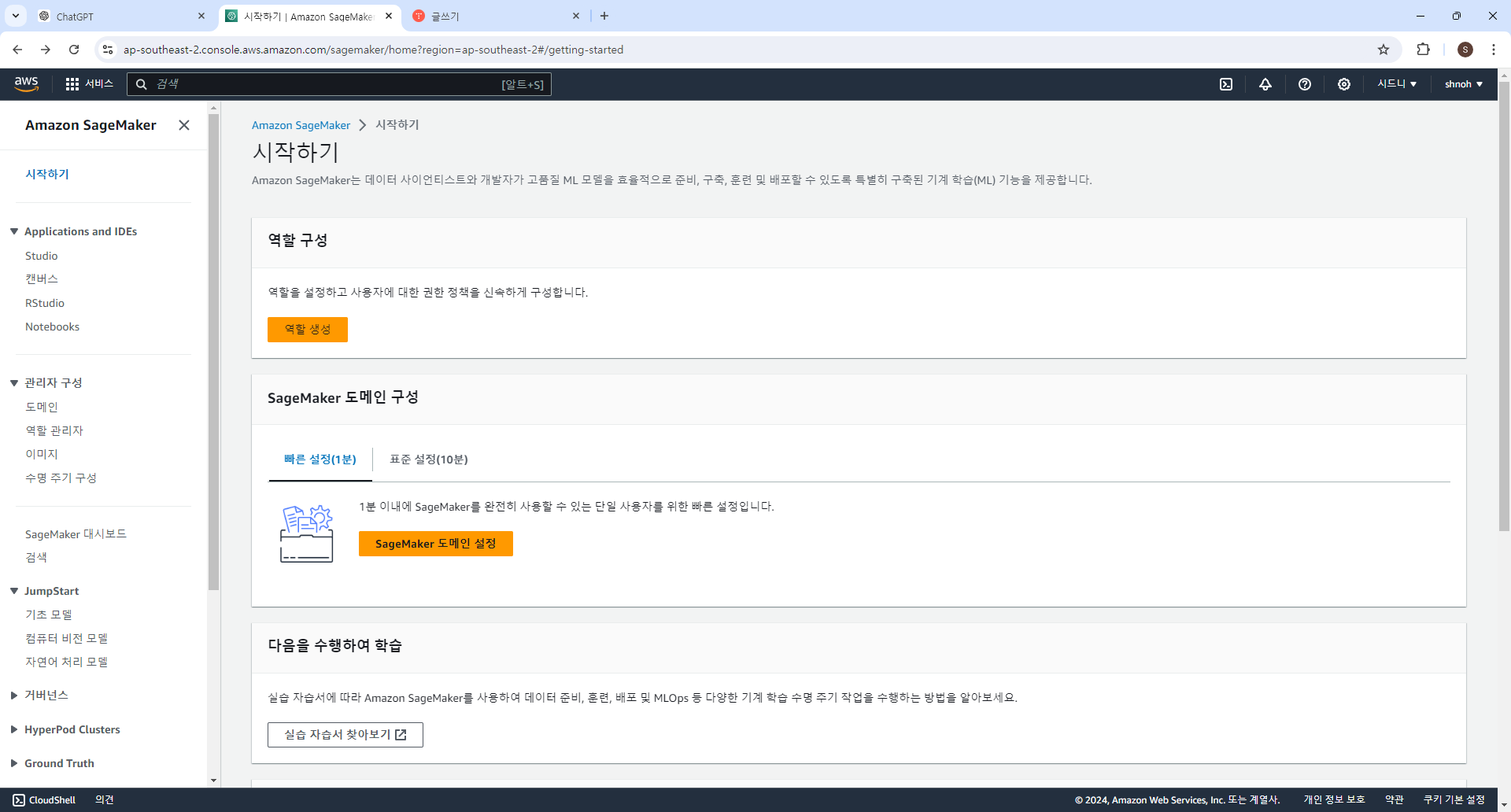Click the SageMaker 도메인 설정 button
This screenshot has height=812, width=1511.
pyautogui.click(x=436, y=544)
